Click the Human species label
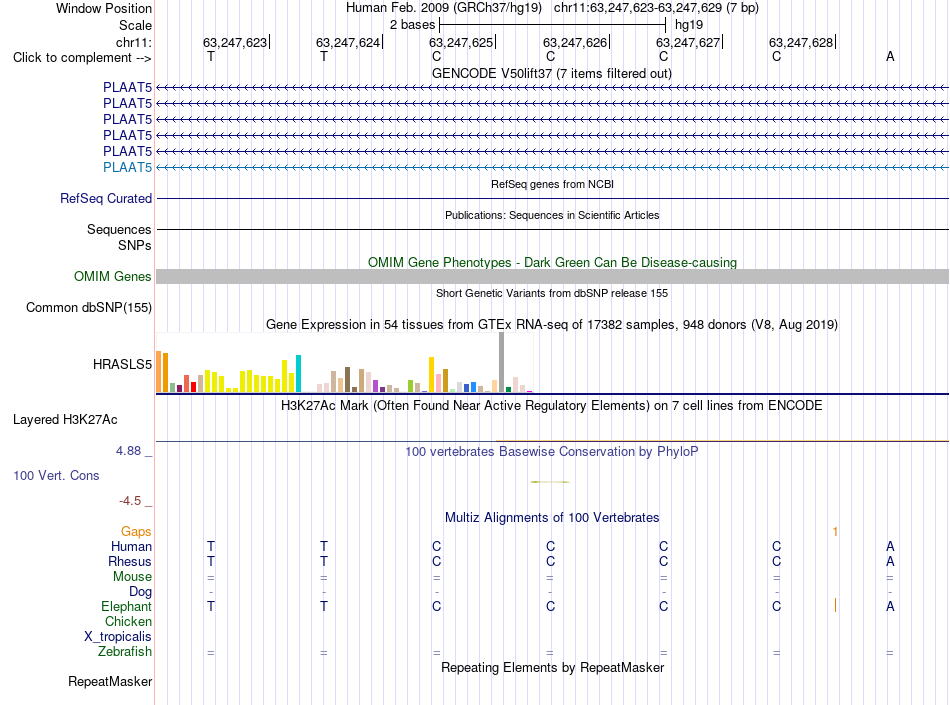 [131, 547]
